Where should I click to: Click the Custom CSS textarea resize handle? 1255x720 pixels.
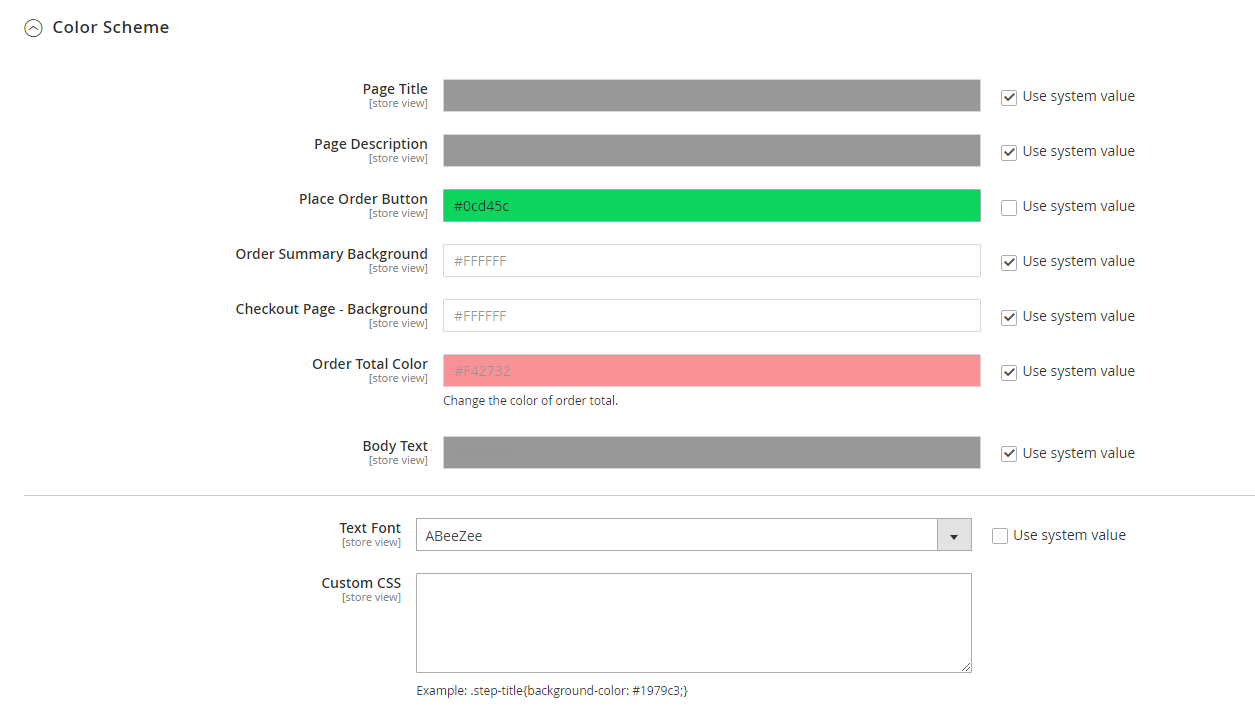coord(966,667)
